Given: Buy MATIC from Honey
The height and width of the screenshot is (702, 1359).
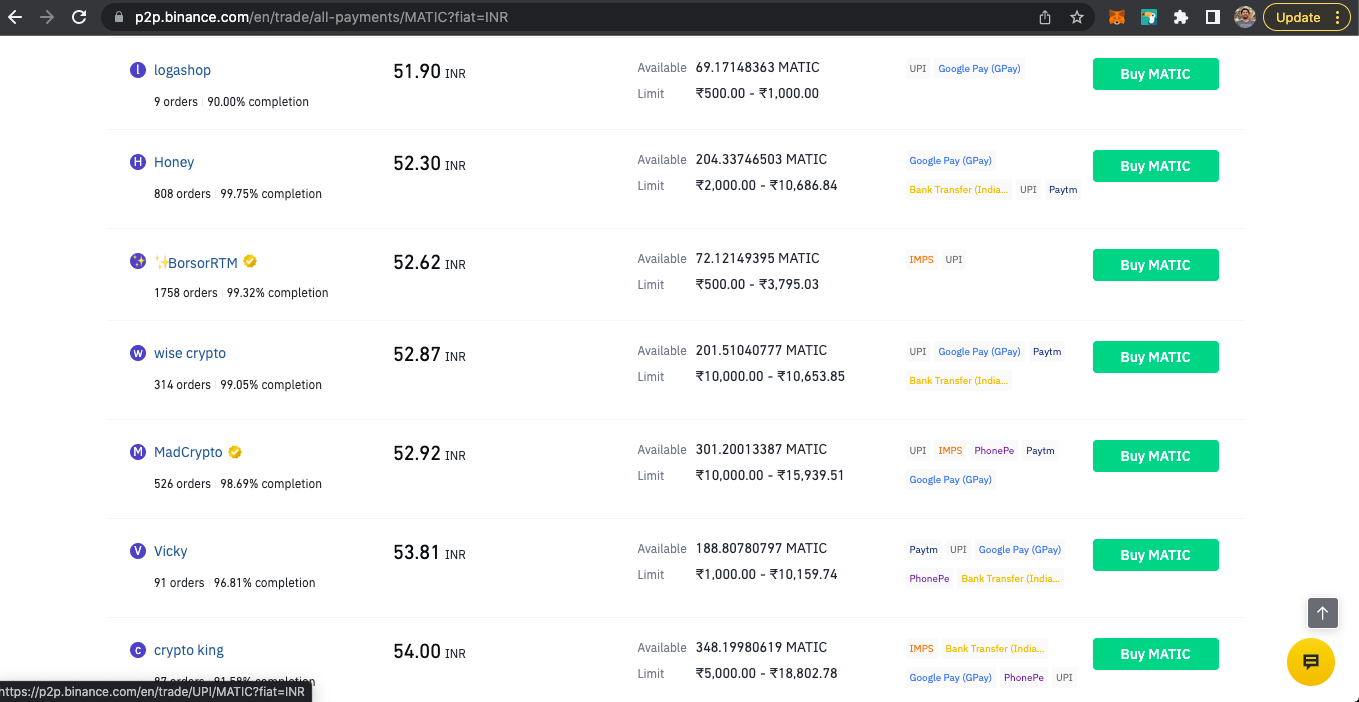Looking at the screenshot, I should point(1155,165).
